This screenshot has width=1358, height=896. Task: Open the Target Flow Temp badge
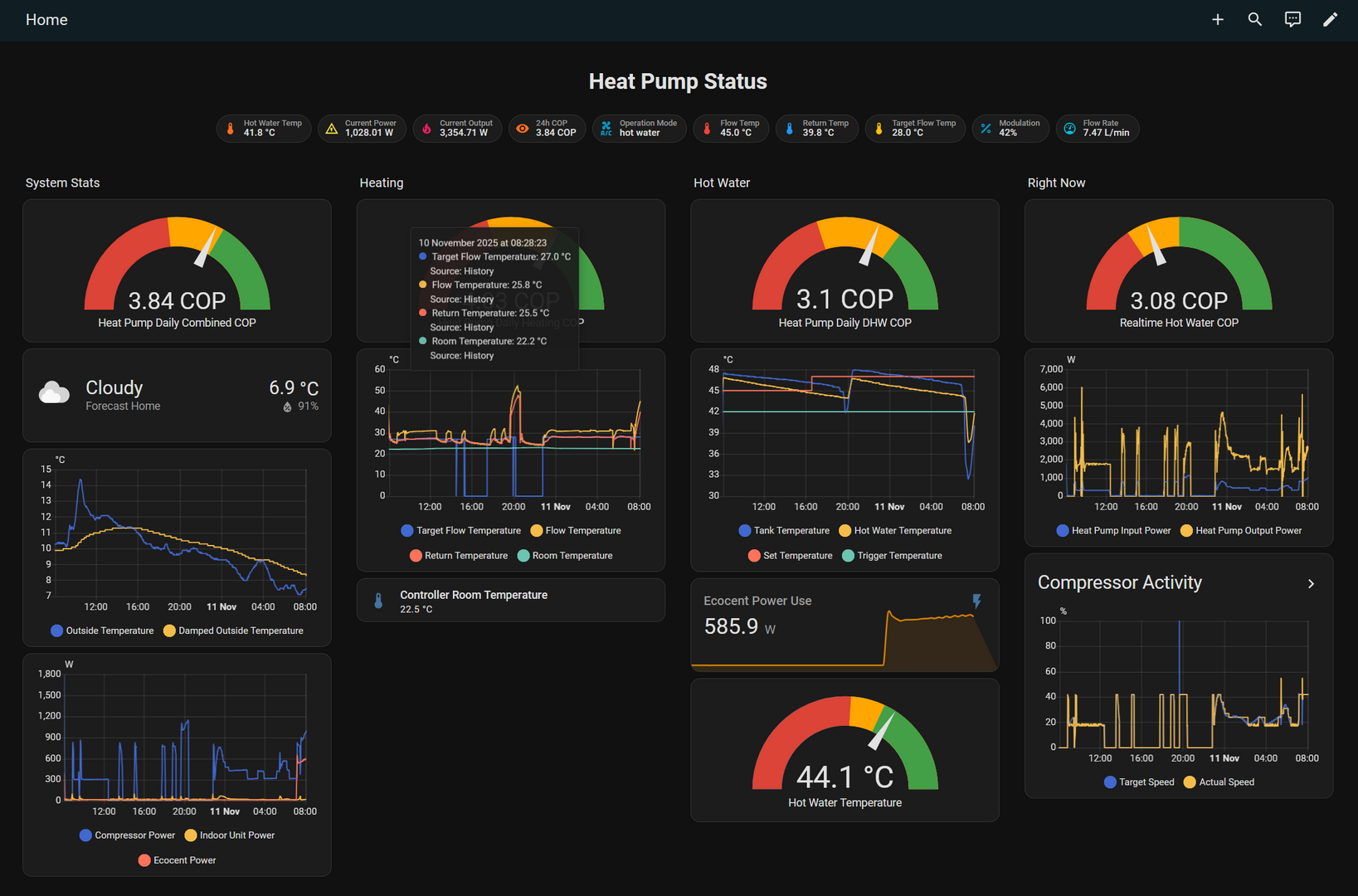[914, 129]
